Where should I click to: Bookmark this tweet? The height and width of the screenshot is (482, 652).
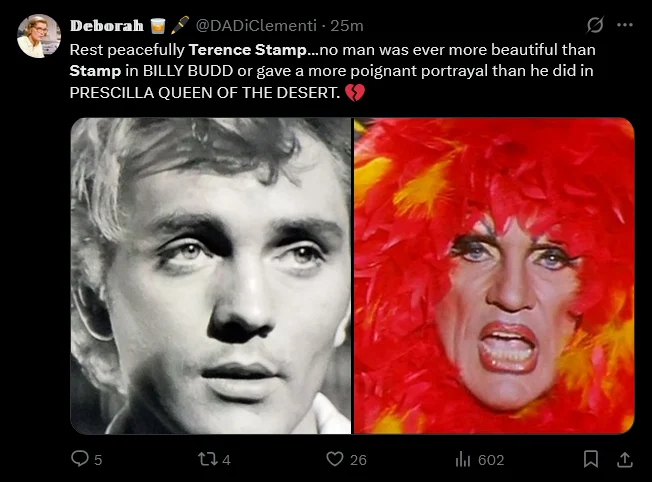(x=591, y=459)
